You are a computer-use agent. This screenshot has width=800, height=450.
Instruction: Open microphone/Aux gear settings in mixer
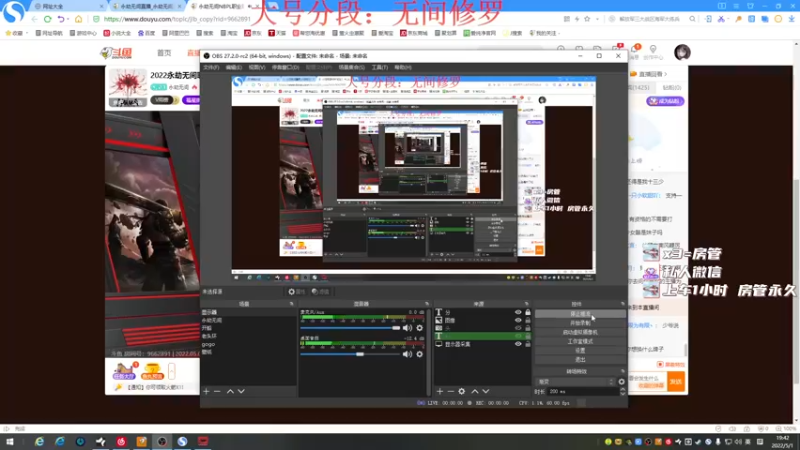[419, 328]
